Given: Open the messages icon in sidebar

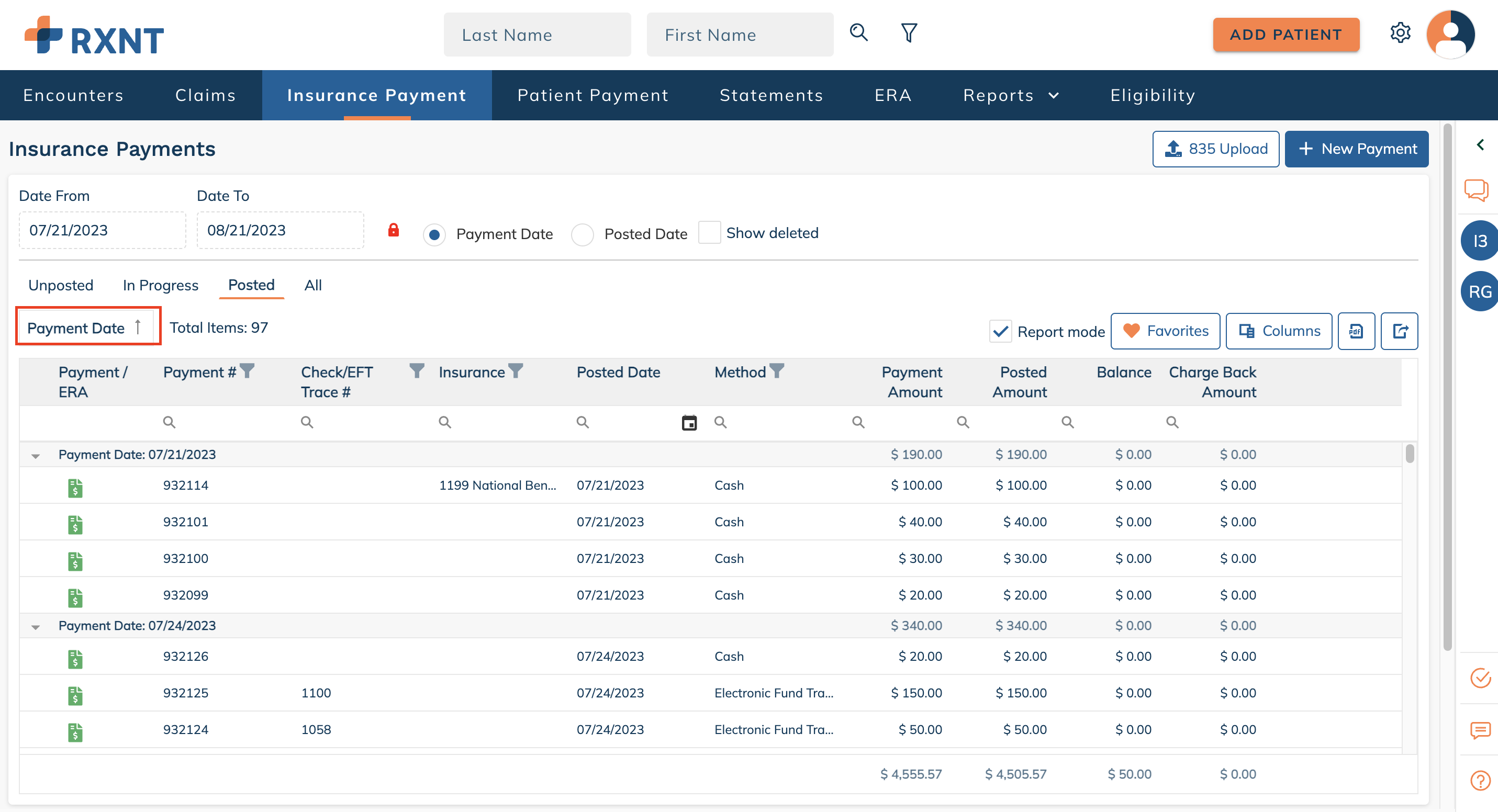Looking at the screenshot, I should pyautogui.click(x=1480, y=729).
